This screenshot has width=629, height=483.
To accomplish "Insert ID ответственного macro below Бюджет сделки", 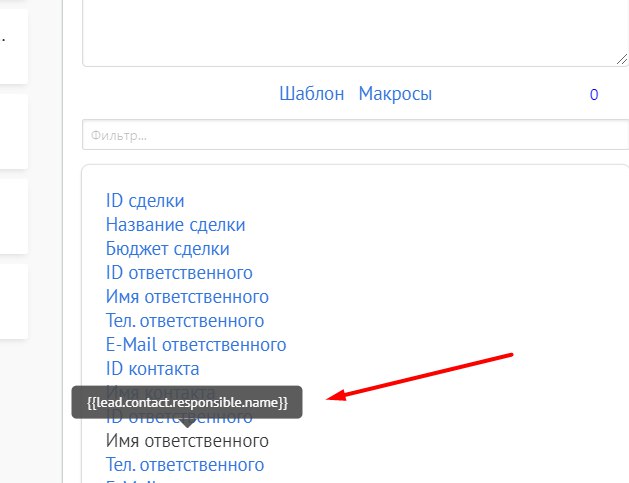I will 179,273.
